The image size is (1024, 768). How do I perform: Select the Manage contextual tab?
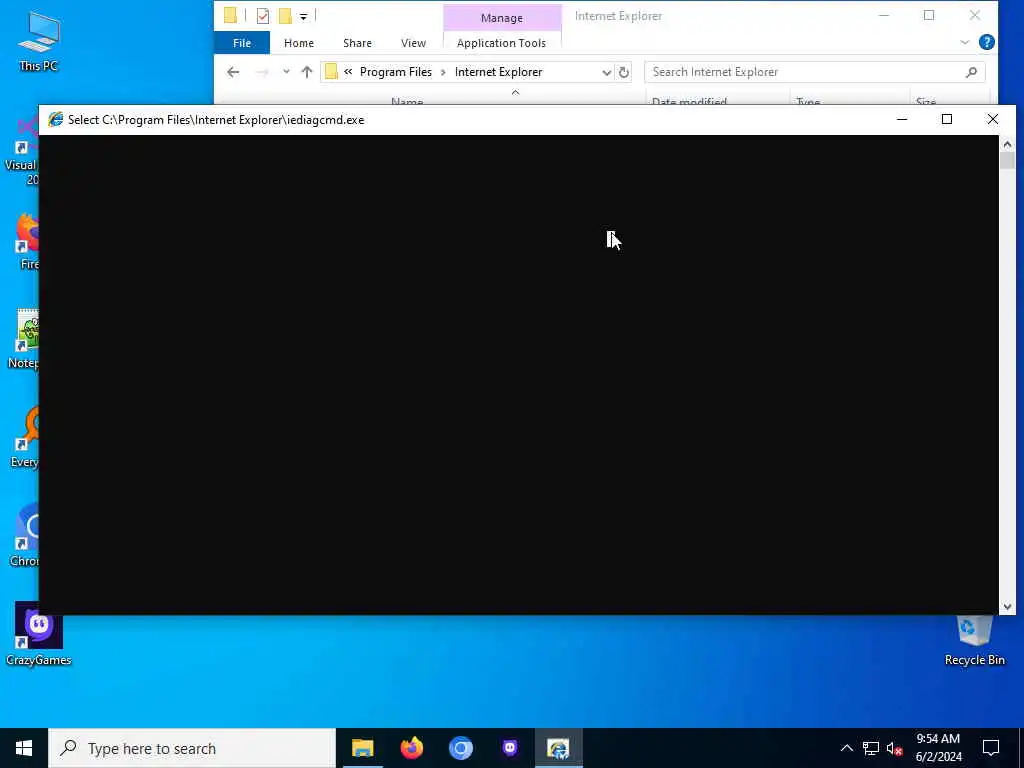[x=502, y=18]
